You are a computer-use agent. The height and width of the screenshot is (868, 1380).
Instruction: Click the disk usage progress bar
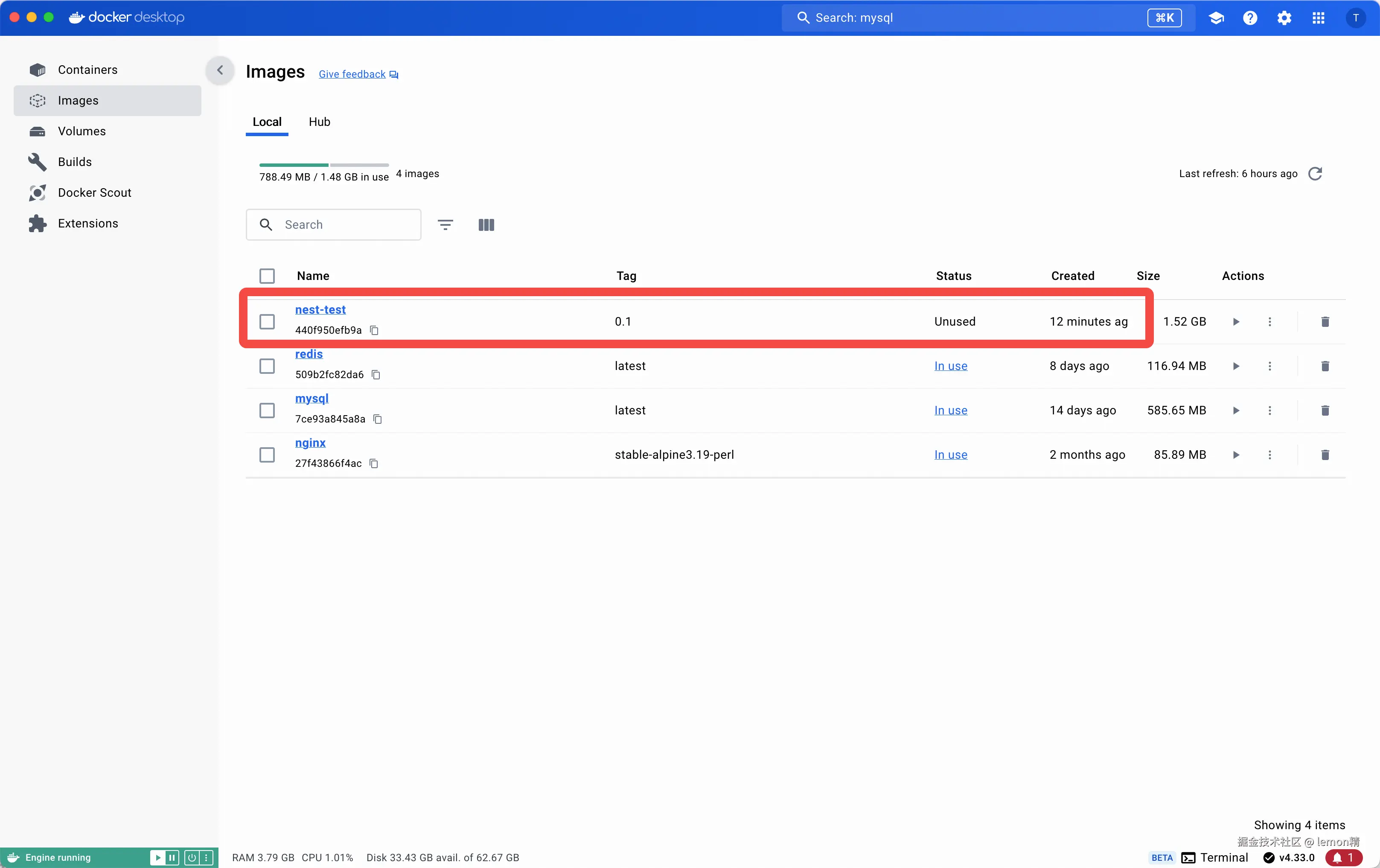324,165
